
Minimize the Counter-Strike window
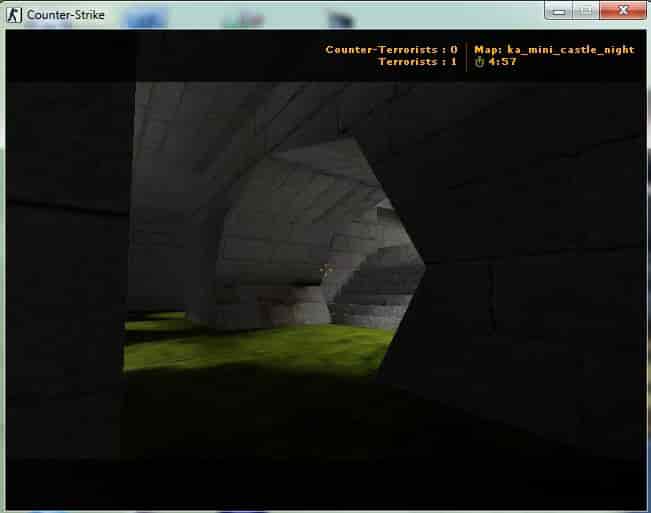[559, 11]
